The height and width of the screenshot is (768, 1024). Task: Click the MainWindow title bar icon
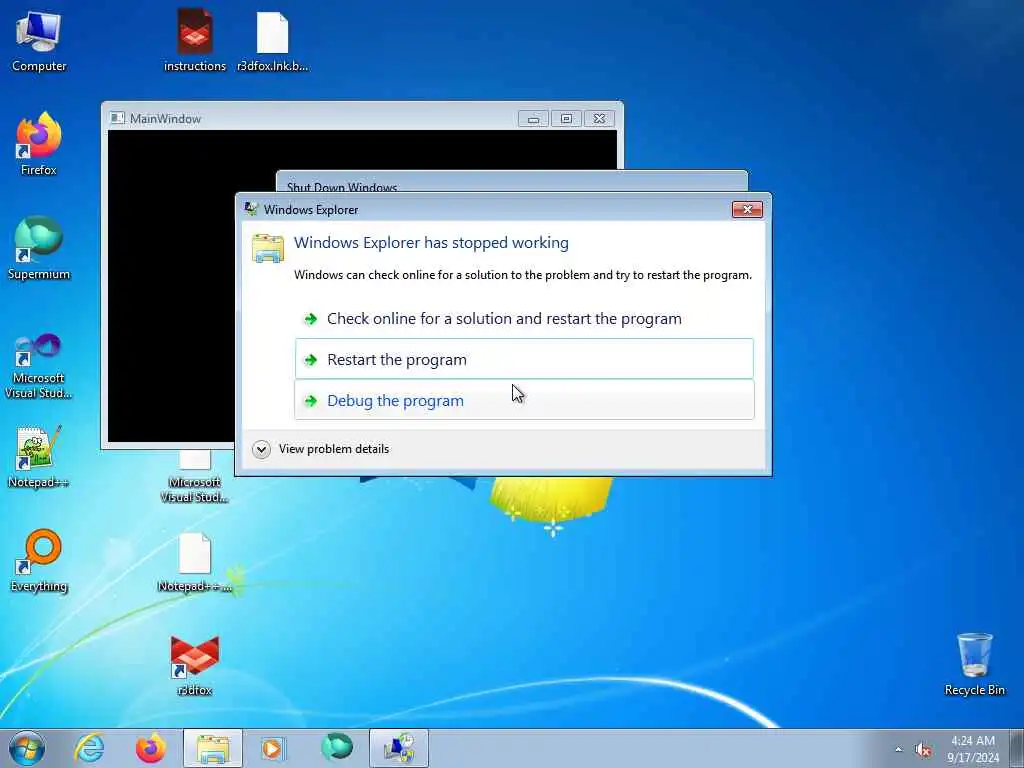click(118, 118)
